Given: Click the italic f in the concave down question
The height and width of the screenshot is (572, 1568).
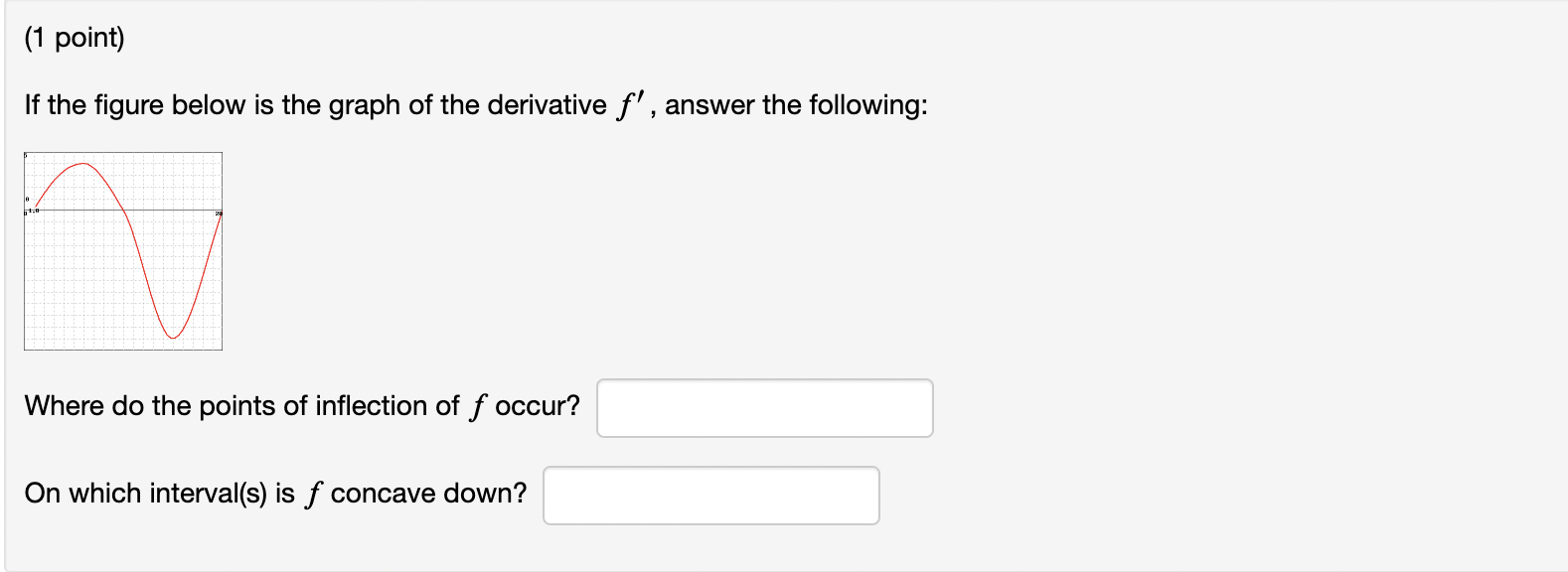Looking at the screenshot, I should pyautogui.click(x=316, y=493).
